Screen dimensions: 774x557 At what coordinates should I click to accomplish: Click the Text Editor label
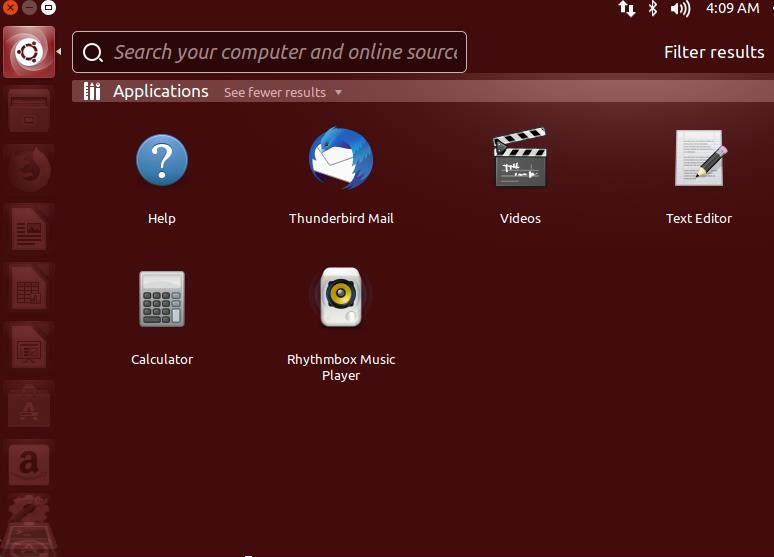point(698,218)
